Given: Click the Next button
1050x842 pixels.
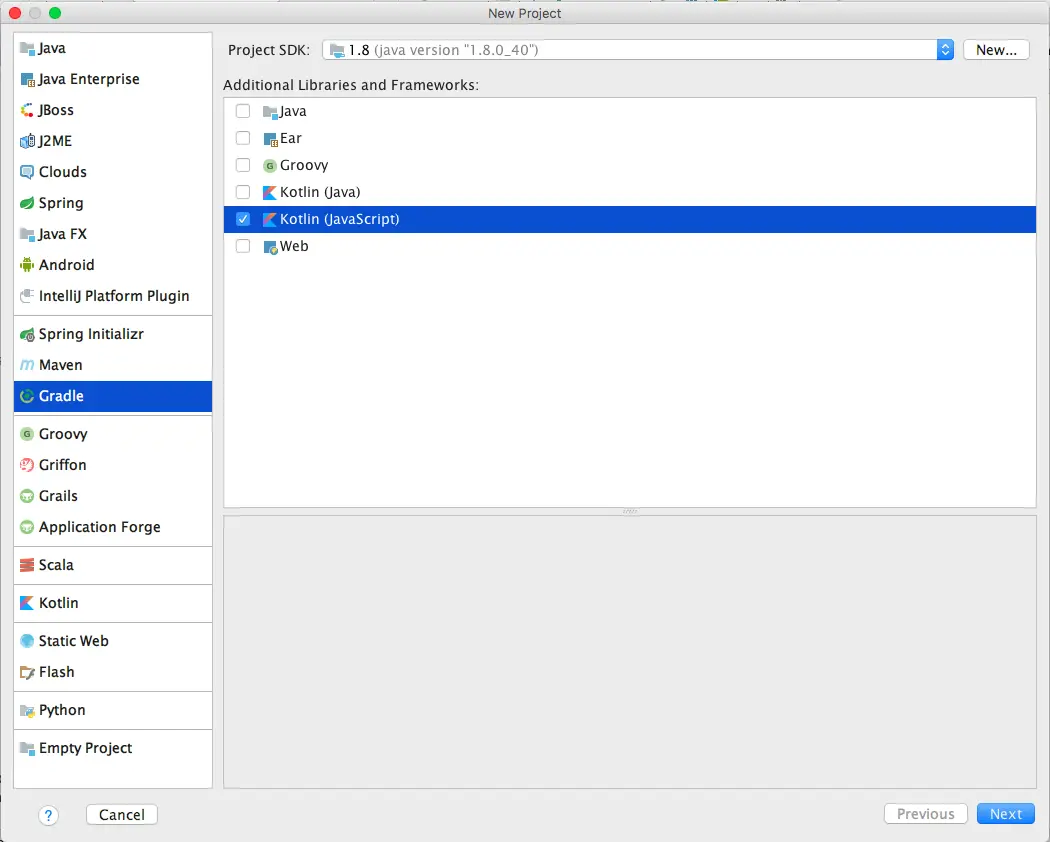Looking at the screenshot, I should [x=1005, y=814].
